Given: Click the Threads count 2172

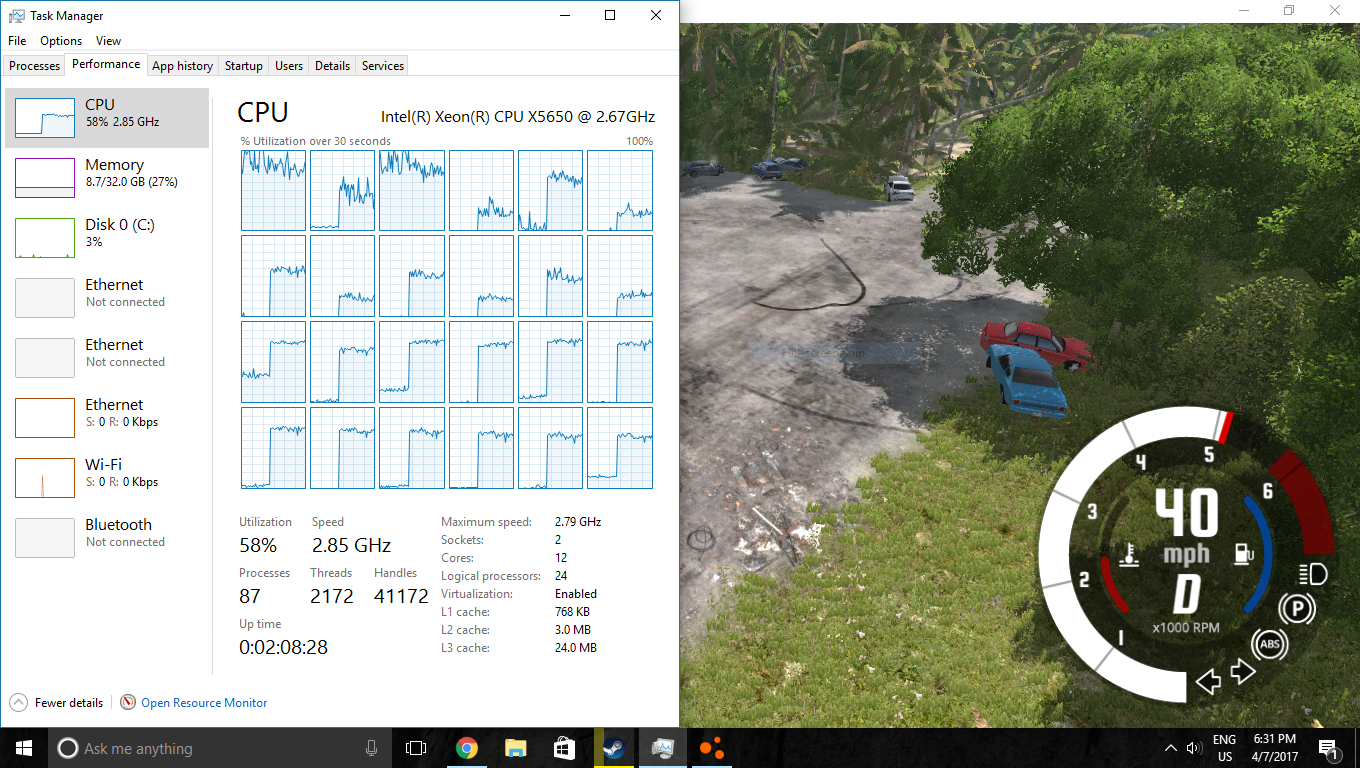Looking at the screenshot, I should tap(332, 596).
